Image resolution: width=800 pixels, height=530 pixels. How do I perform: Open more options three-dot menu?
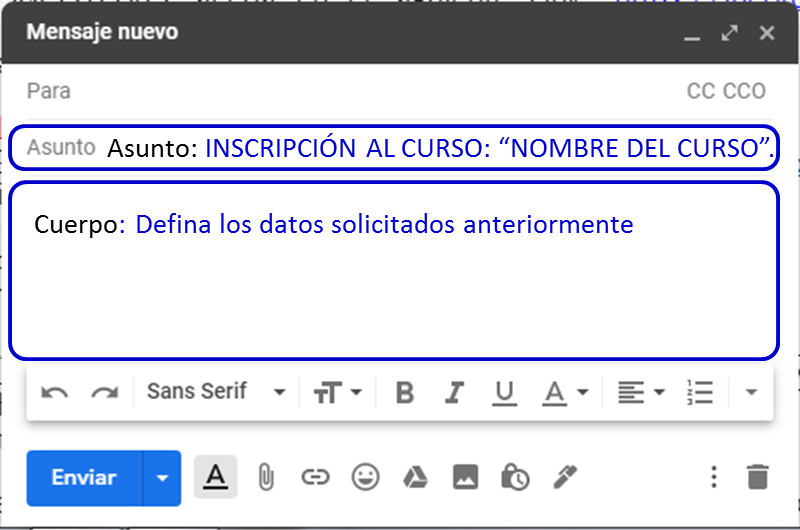(x=714, y=477)
